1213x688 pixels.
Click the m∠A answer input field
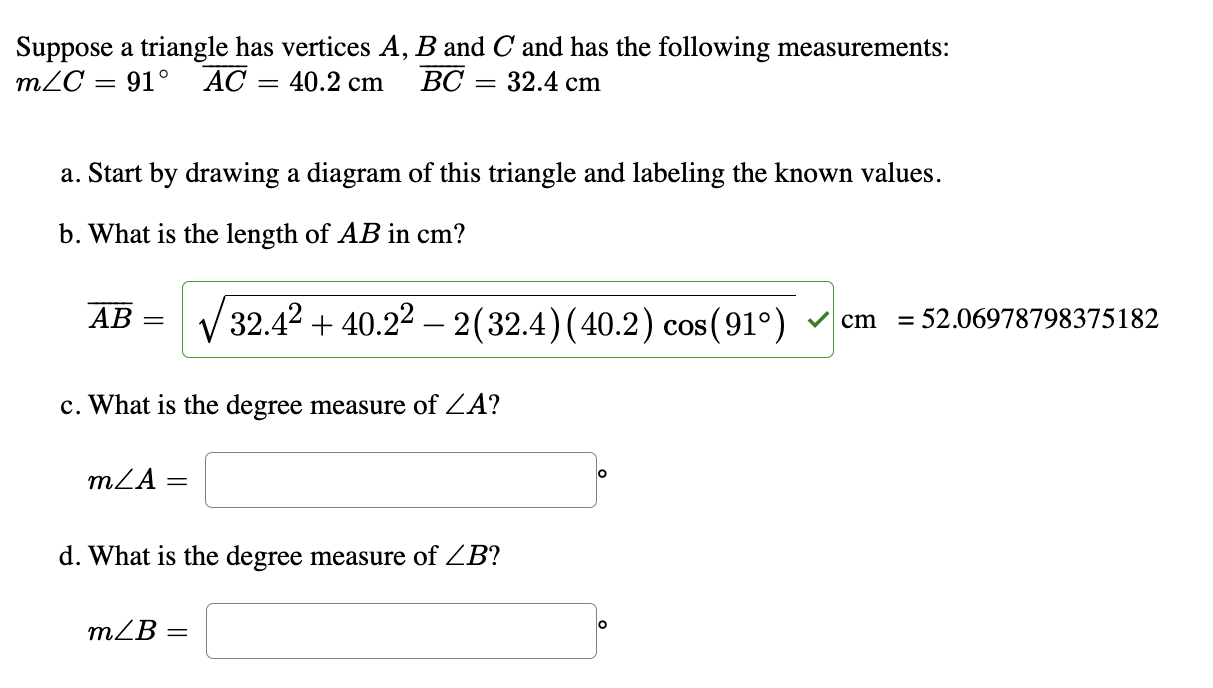coord(400,479)
